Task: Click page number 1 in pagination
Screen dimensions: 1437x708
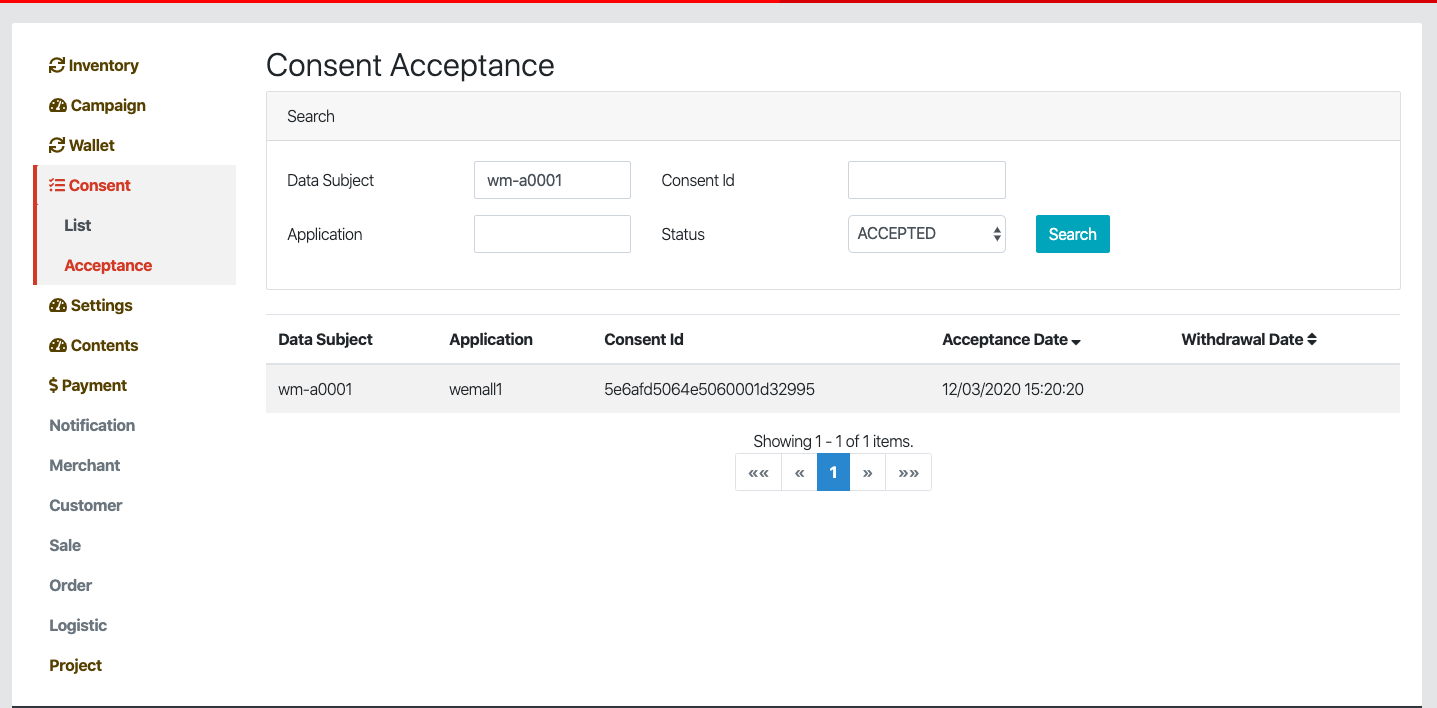Action: (833, 473)
